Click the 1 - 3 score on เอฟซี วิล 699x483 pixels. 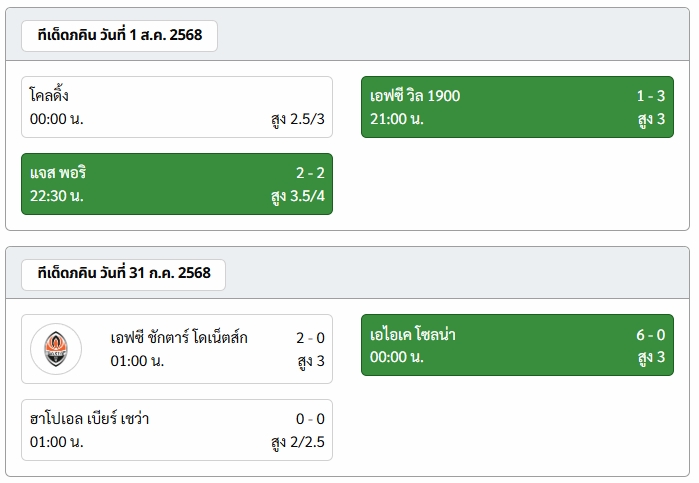650,95
